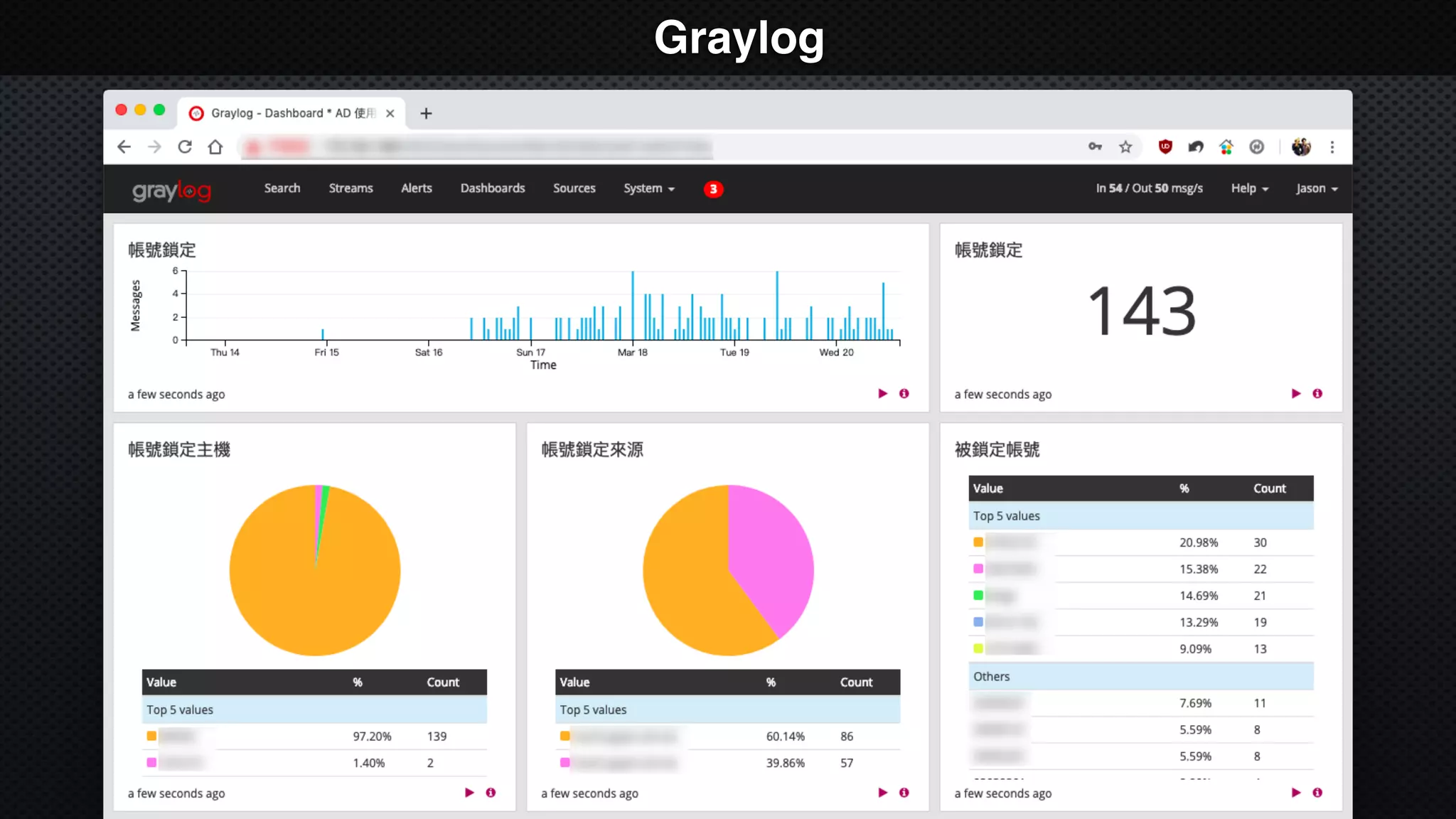Reload the current page
This screenshot has width=1456, height=819.
pos(185,147)
